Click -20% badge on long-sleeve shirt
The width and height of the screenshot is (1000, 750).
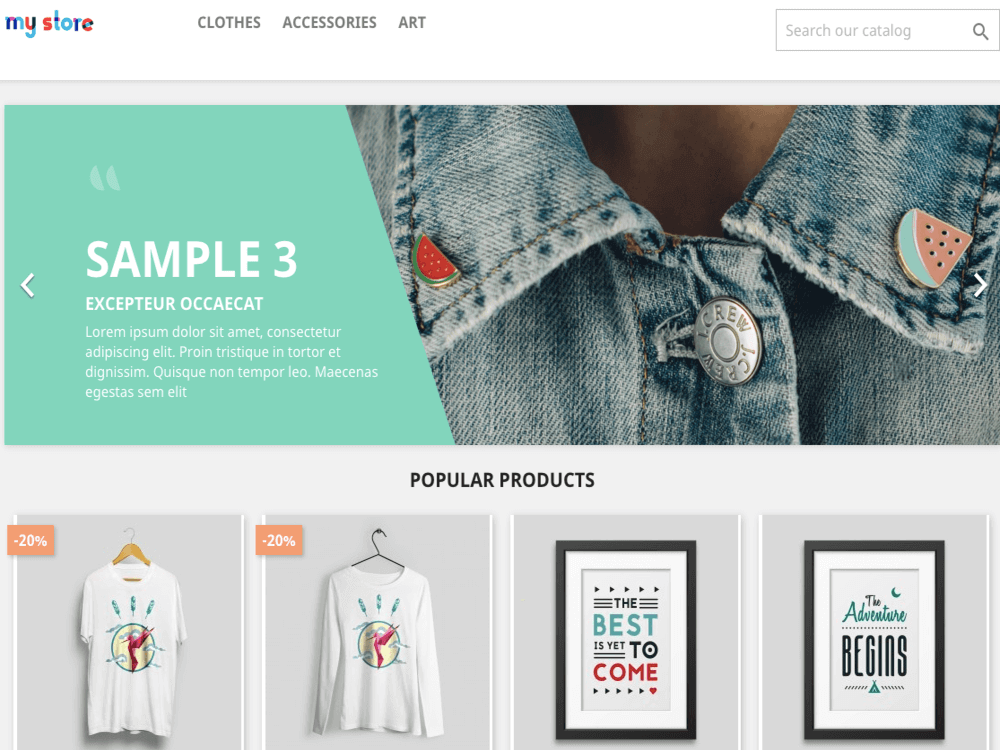(x=279, y=540)
